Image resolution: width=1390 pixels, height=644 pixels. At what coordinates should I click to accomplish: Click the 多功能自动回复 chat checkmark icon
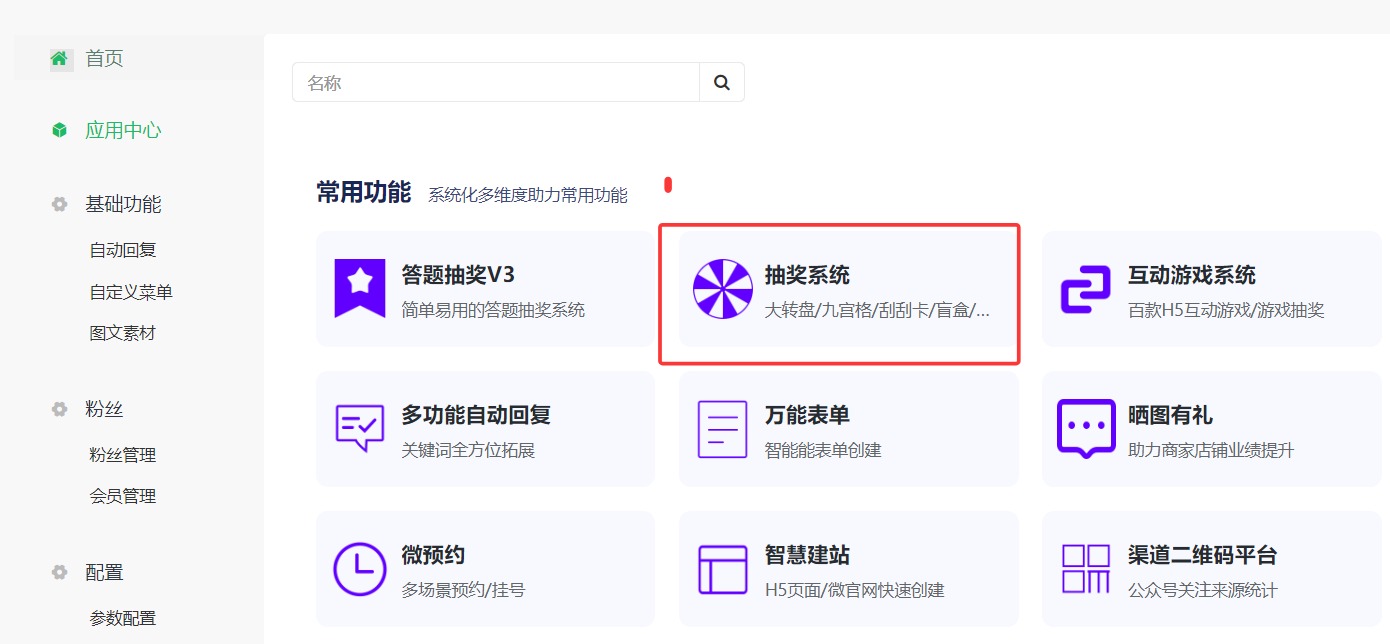coord(360,429)
